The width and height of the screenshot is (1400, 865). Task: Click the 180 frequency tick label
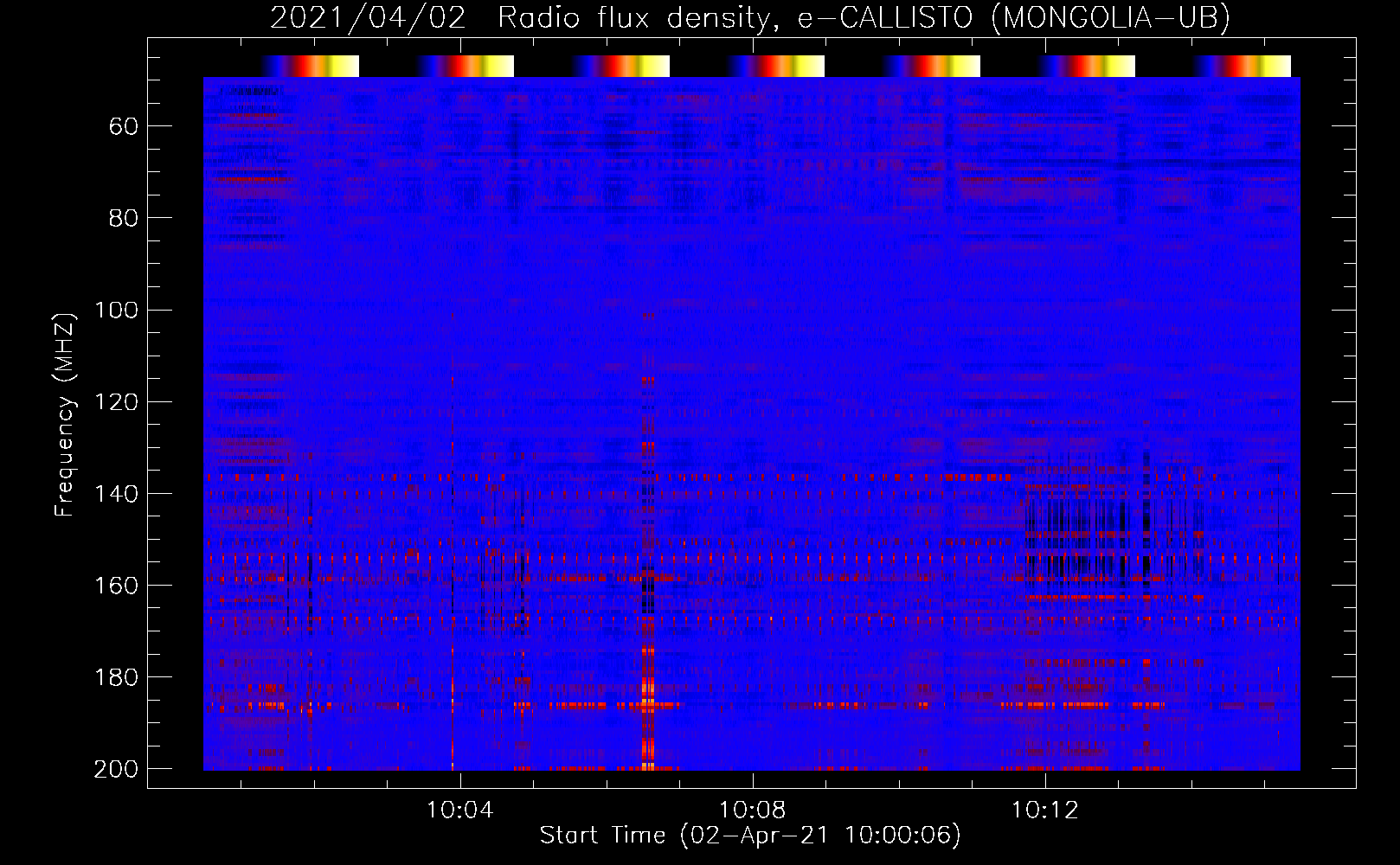pos(116,676)
